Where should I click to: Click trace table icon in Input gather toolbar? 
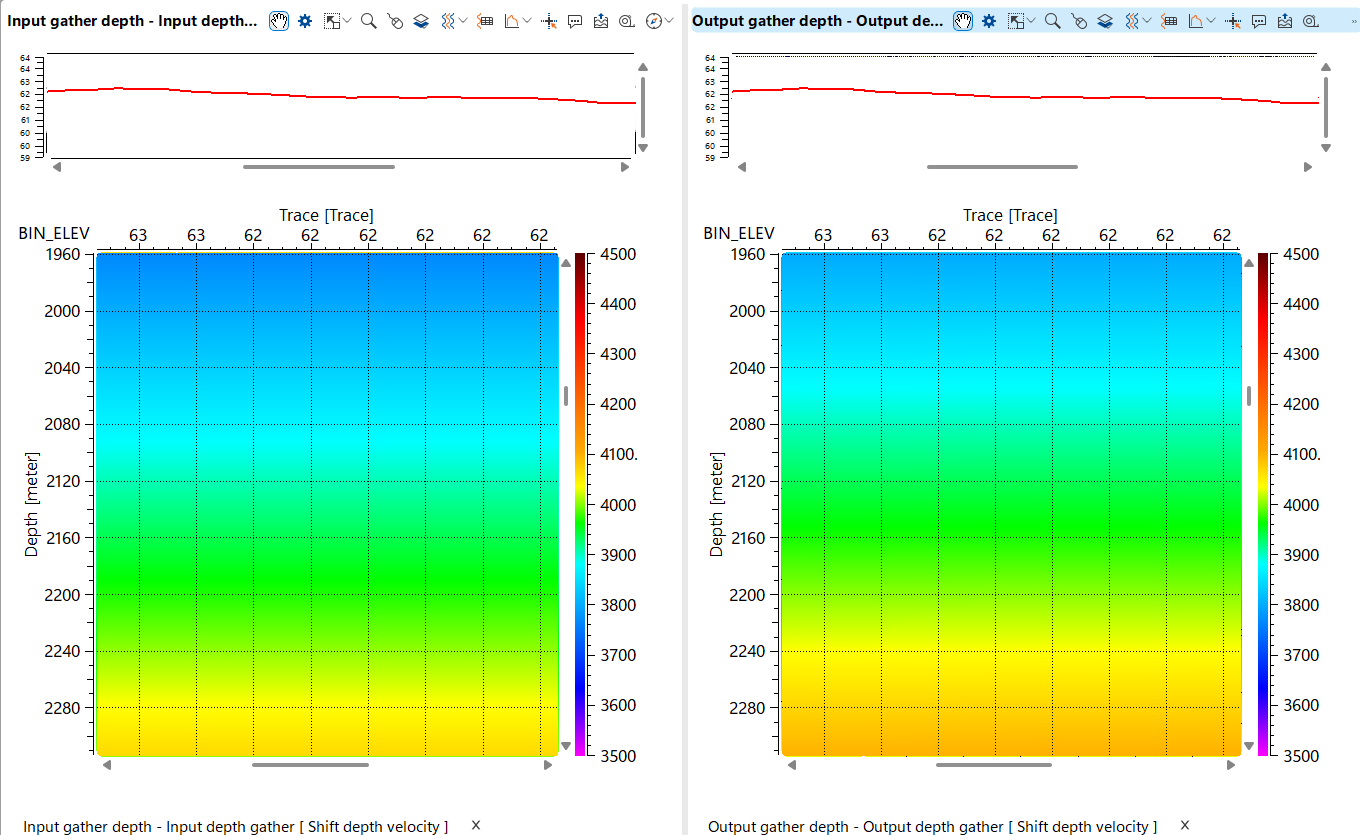(486, 21)
